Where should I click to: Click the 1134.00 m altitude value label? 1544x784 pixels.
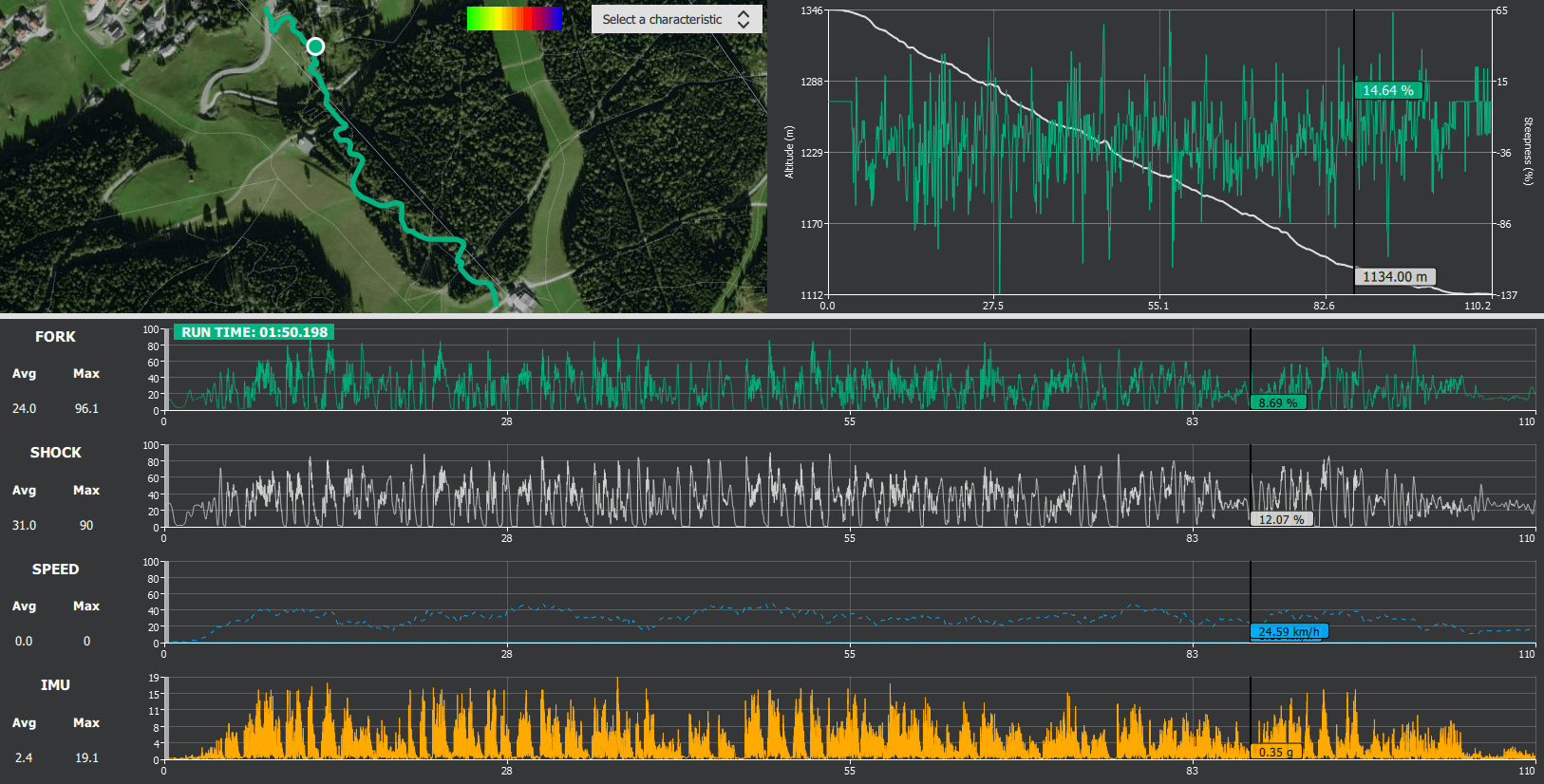pyautogui.click(x=1394, y=277)
